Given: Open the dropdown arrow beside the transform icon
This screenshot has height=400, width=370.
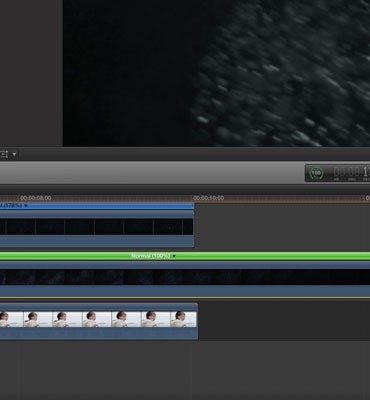Looking at the screenshot, I should [x=14, y=154].
